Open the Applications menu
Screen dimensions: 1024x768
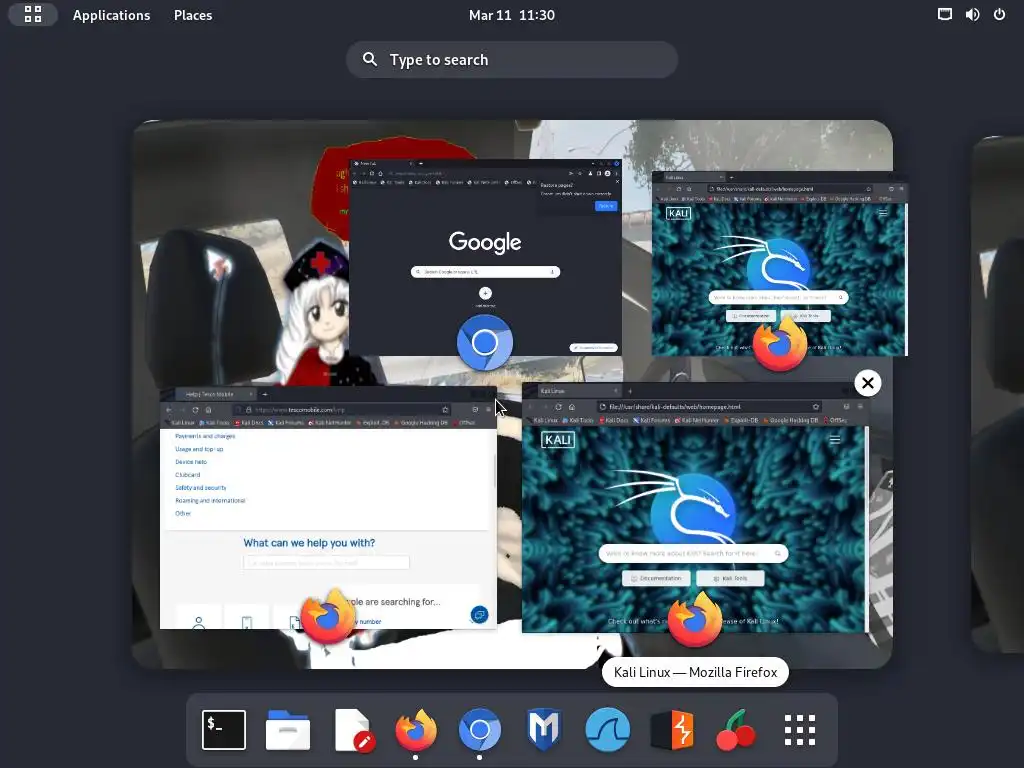[111, 15]
